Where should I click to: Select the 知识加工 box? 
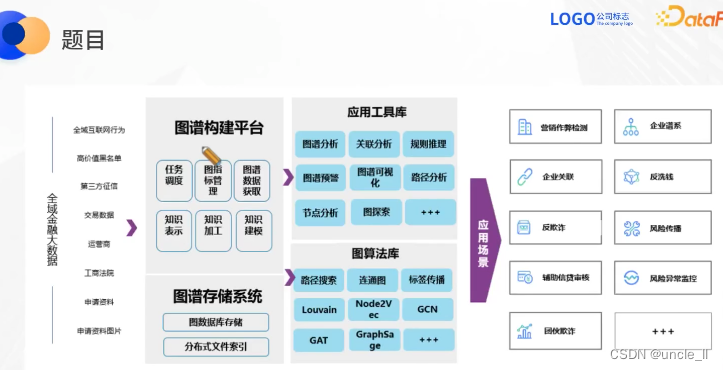213,231
